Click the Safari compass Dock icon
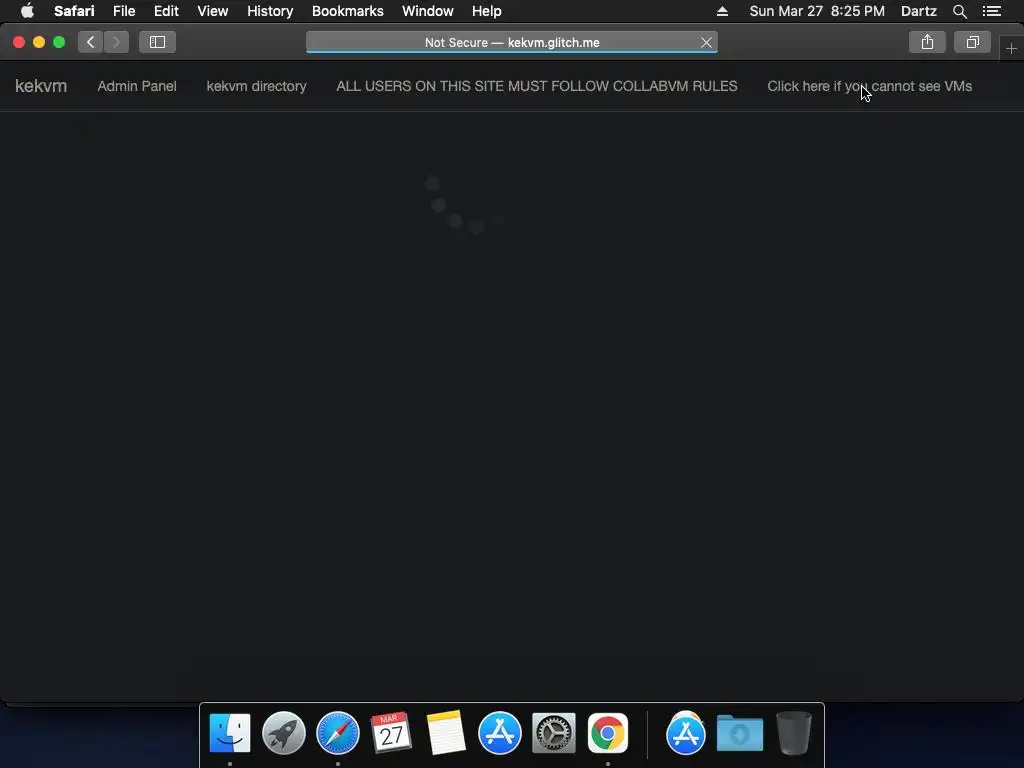The height and width of the screenshot is (768, 1024). click(338, 733)
